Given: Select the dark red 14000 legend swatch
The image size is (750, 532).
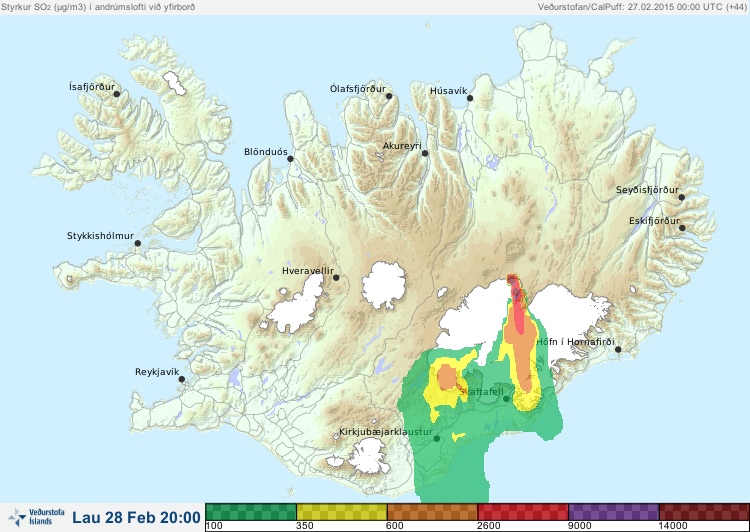Looking at the screenshot, I should coord(704,512).
